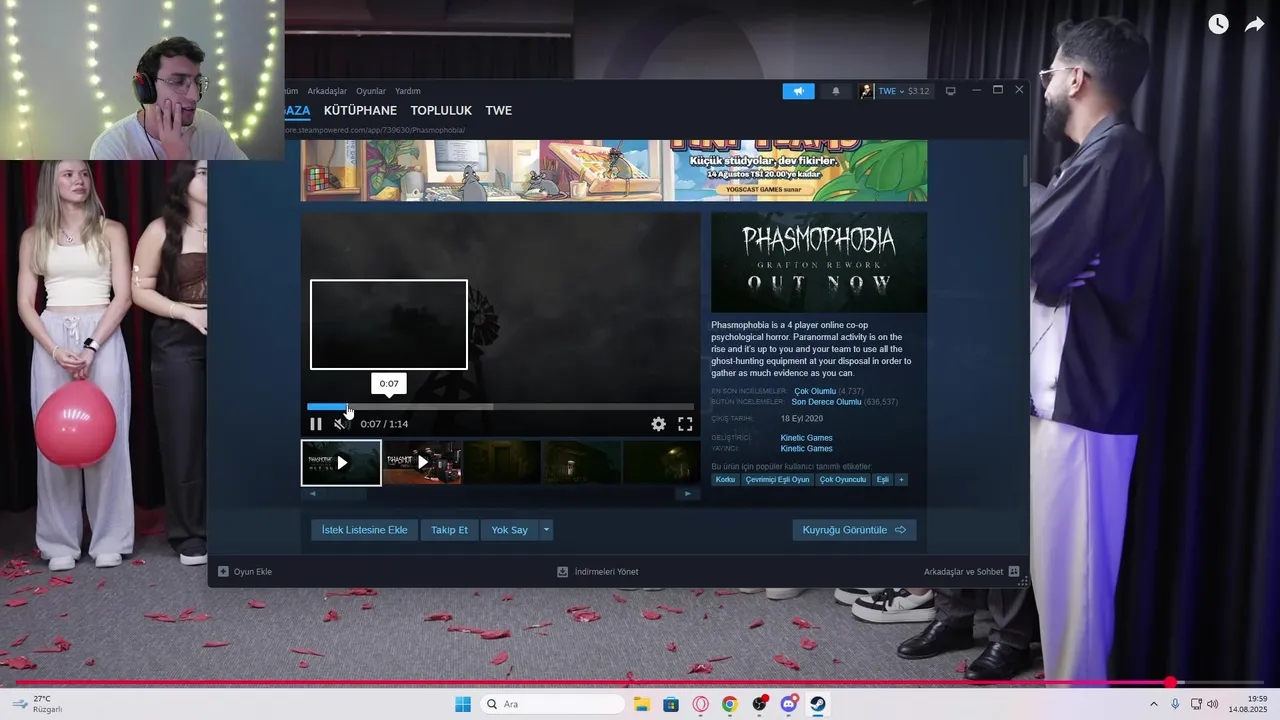Unmute the trailer using the speaker icon

(x=340, y=424)
